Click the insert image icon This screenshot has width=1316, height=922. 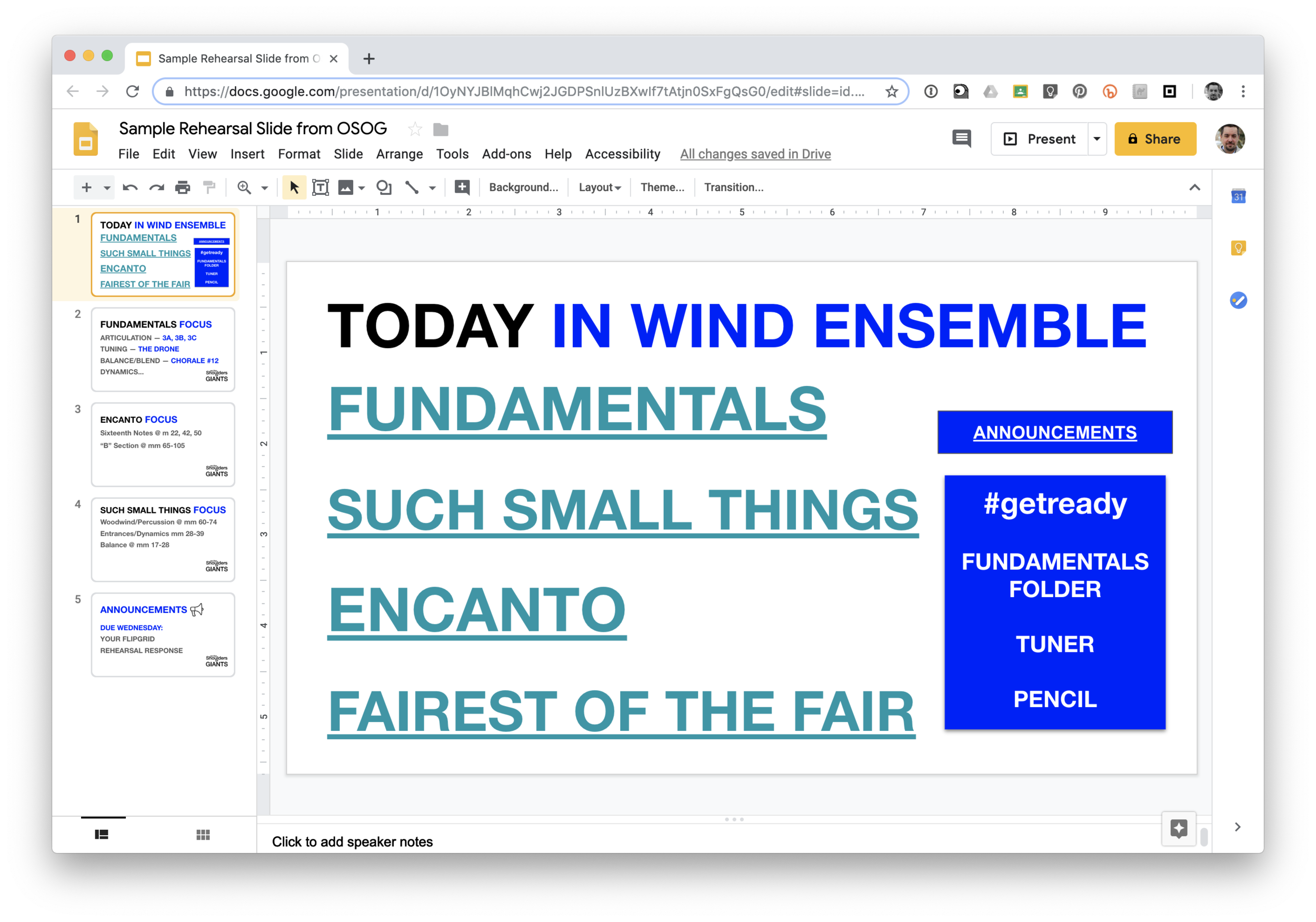[346, 187]
